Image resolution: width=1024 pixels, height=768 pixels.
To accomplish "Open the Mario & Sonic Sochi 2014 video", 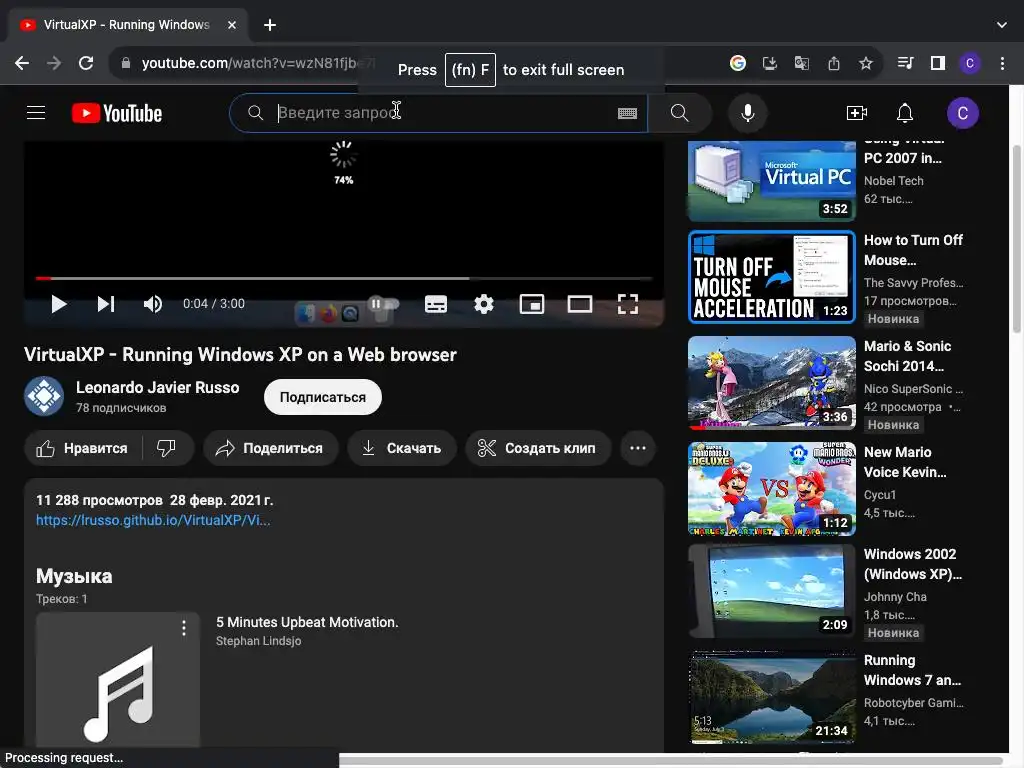I will [x=772, y=383].
